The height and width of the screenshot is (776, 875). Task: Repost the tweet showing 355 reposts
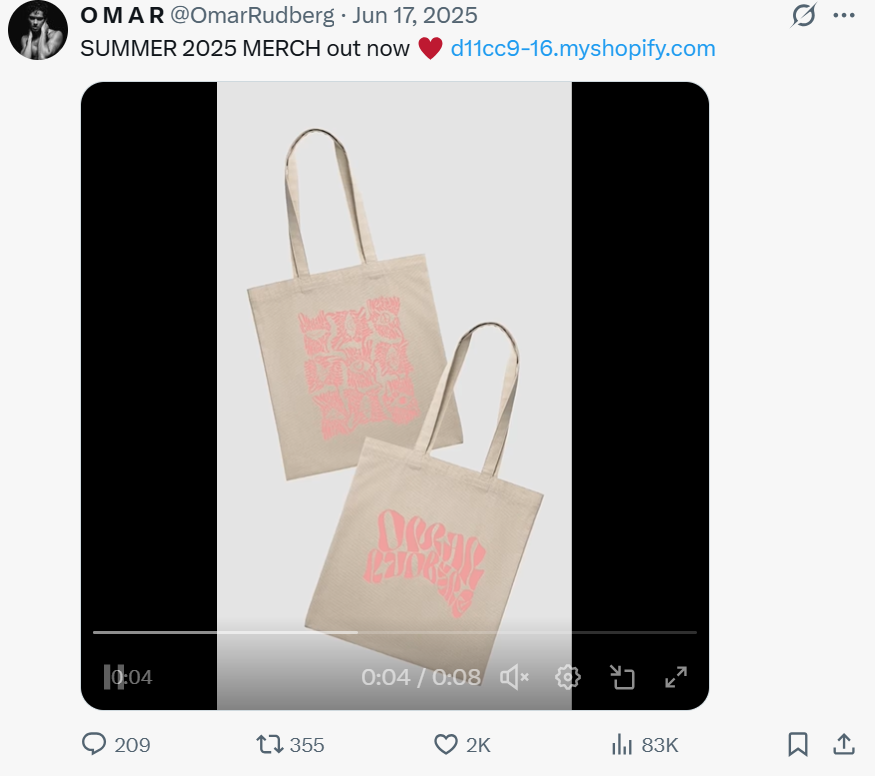pyautogui.click(x=290, y=744)
